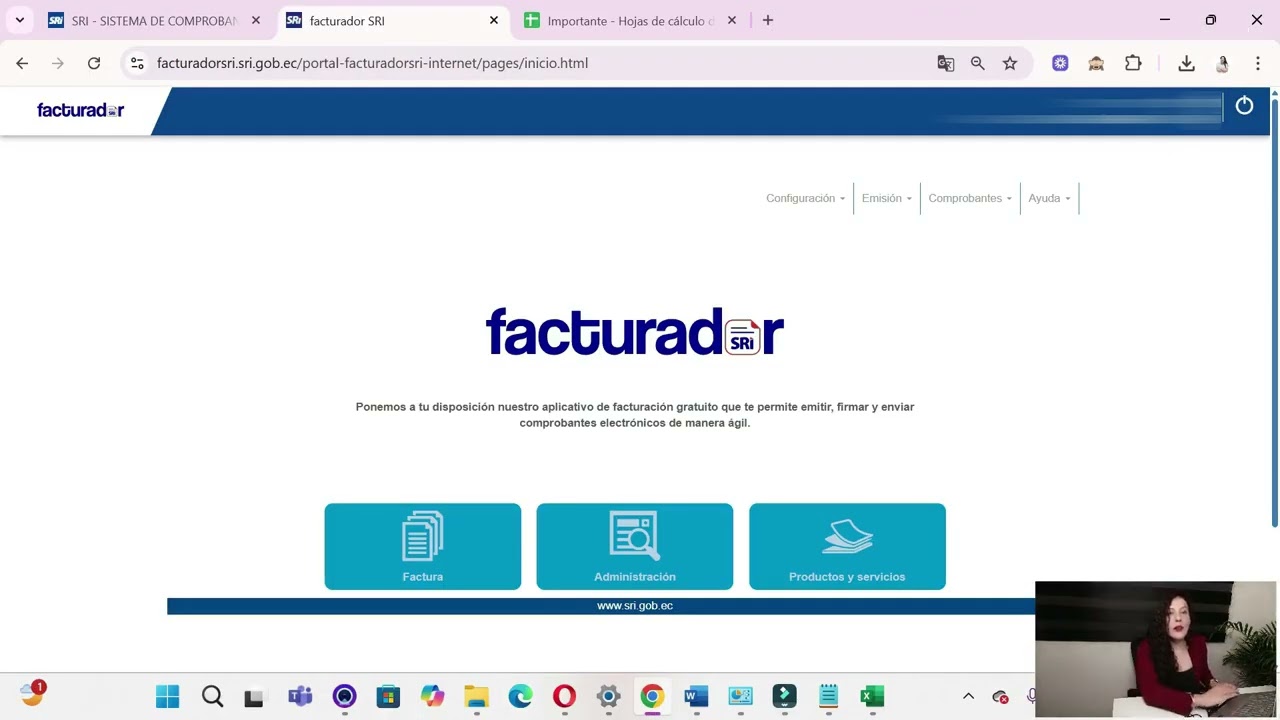Expand the Ayuda dropdown menu
Image resolution: width=1280 pixels, height=720 pixels.
click(1049, 198)
